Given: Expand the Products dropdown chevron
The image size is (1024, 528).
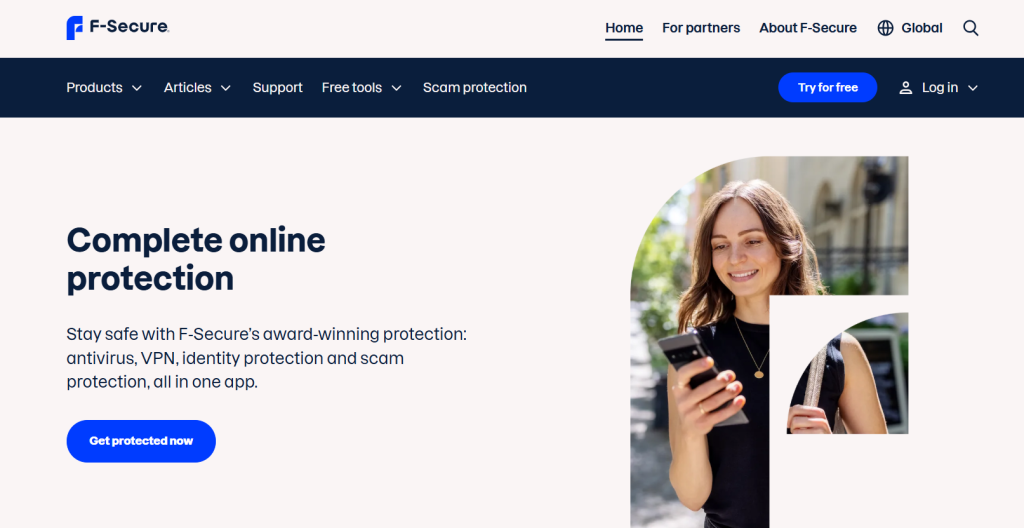Looking at the screenshot, I should (x=136, y=88).
